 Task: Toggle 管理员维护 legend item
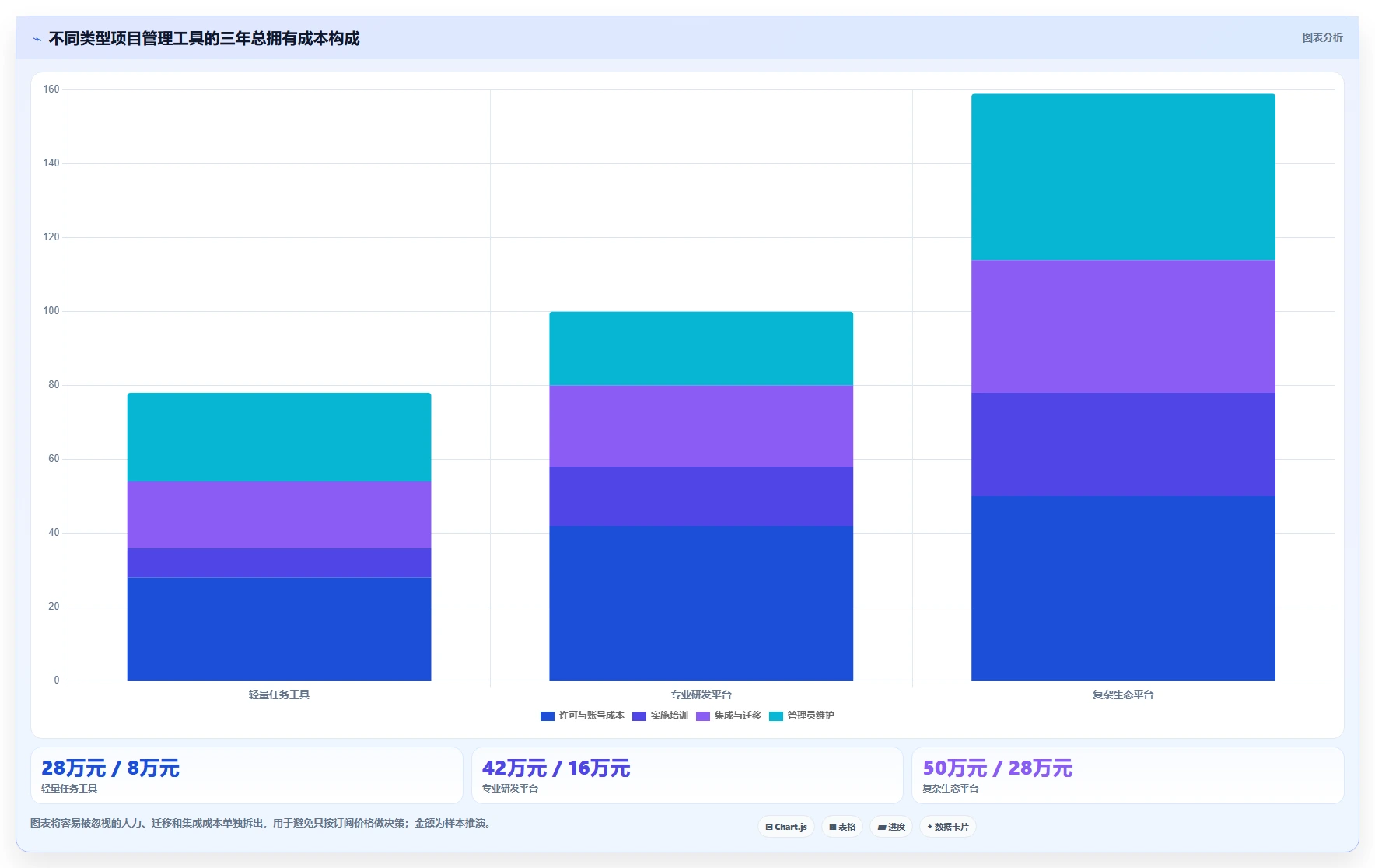click(802, 716)
